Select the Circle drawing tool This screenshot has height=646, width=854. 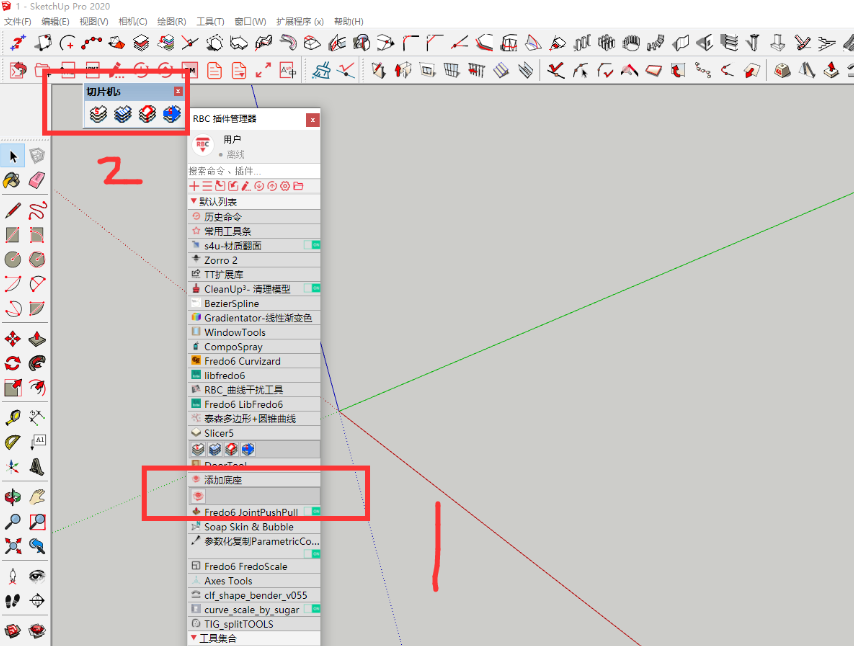[x=13, y=259]
